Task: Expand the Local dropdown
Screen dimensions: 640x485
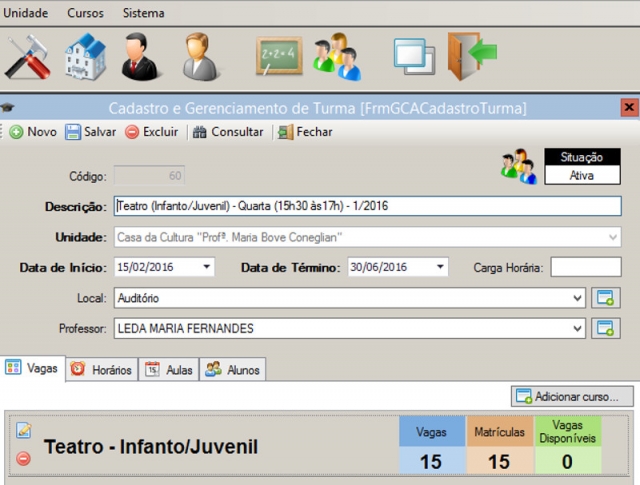Action: pos(578,298)
